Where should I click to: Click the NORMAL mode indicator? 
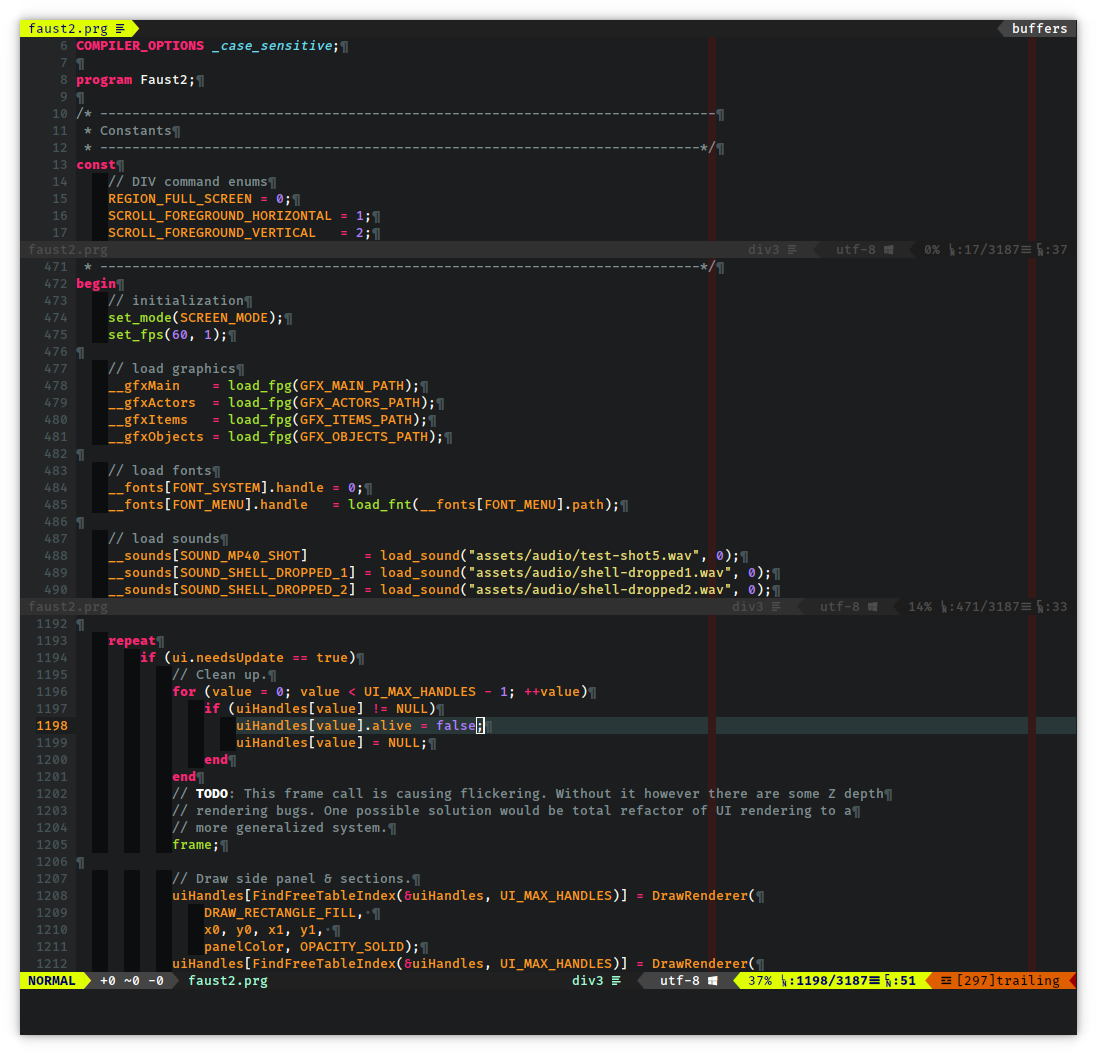(x=52, y=981)
